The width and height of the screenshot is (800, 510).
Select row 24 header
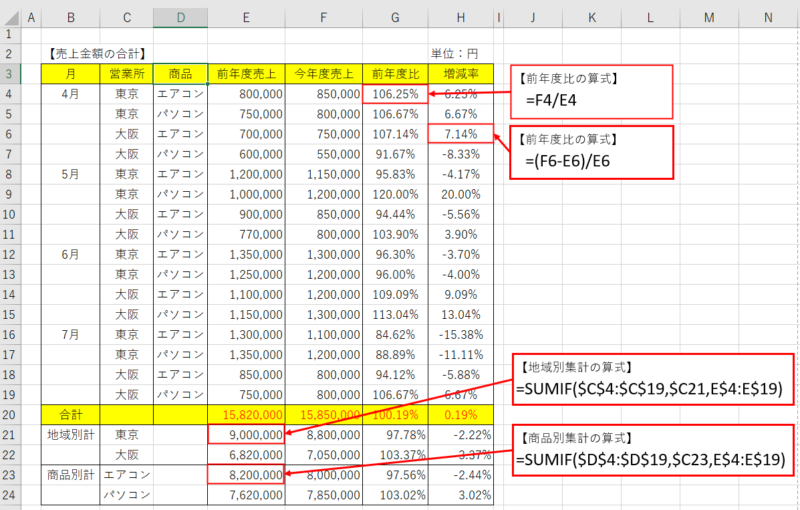(10, 495)
